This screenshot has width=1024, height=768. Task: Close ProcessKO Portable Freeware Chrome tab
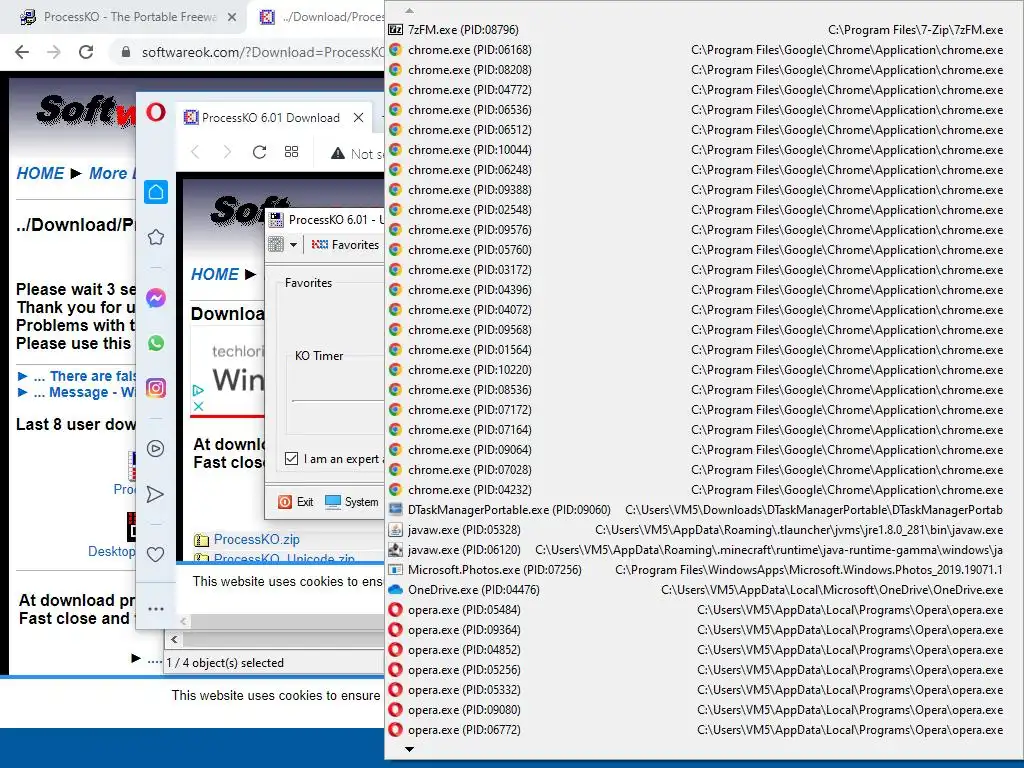232,17
